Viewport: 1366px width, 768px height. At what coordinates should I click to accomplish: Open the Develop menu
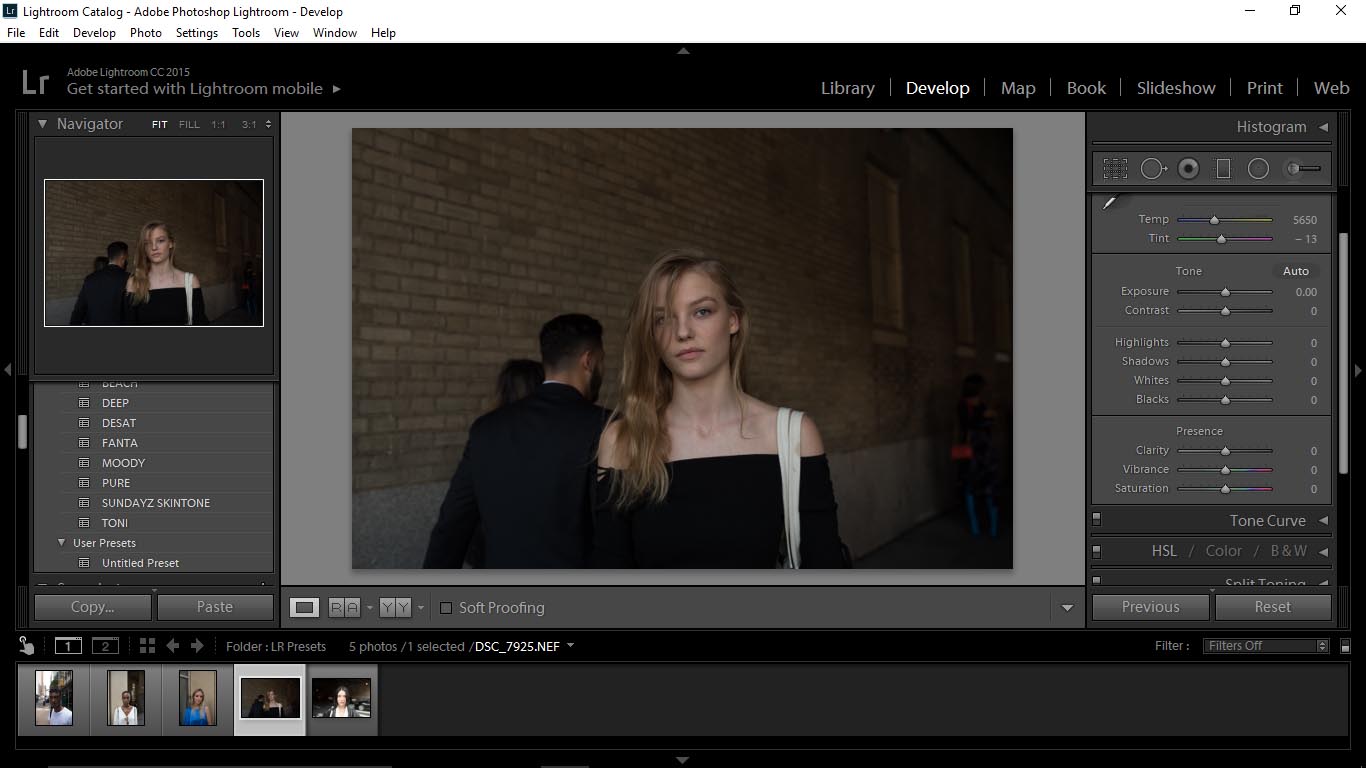(94, 33)
